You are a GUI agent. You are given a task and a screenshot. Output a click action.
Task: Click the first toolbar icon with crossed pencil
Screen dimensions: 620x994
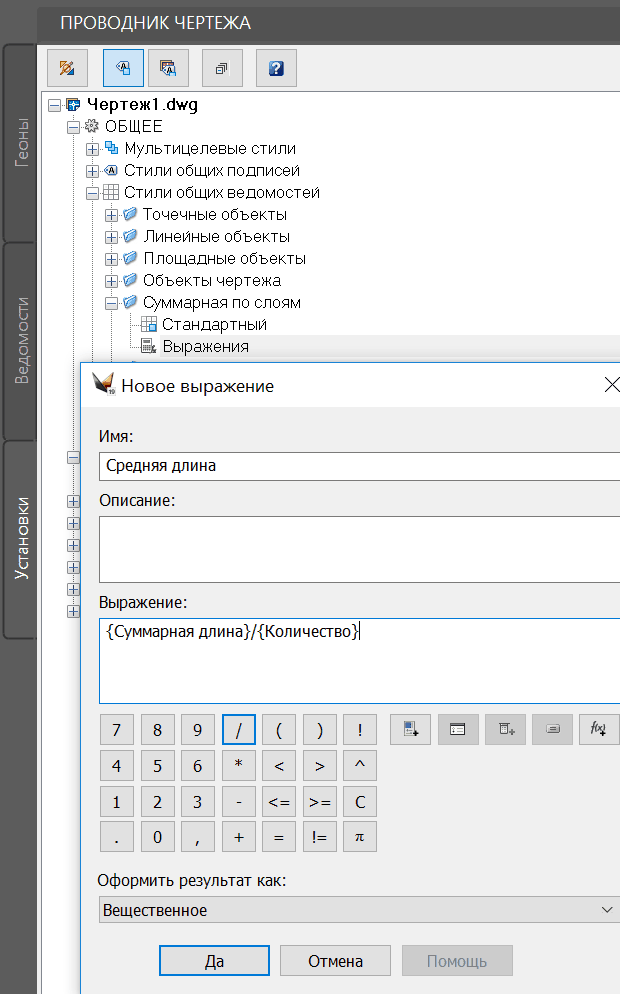[68, 68]
